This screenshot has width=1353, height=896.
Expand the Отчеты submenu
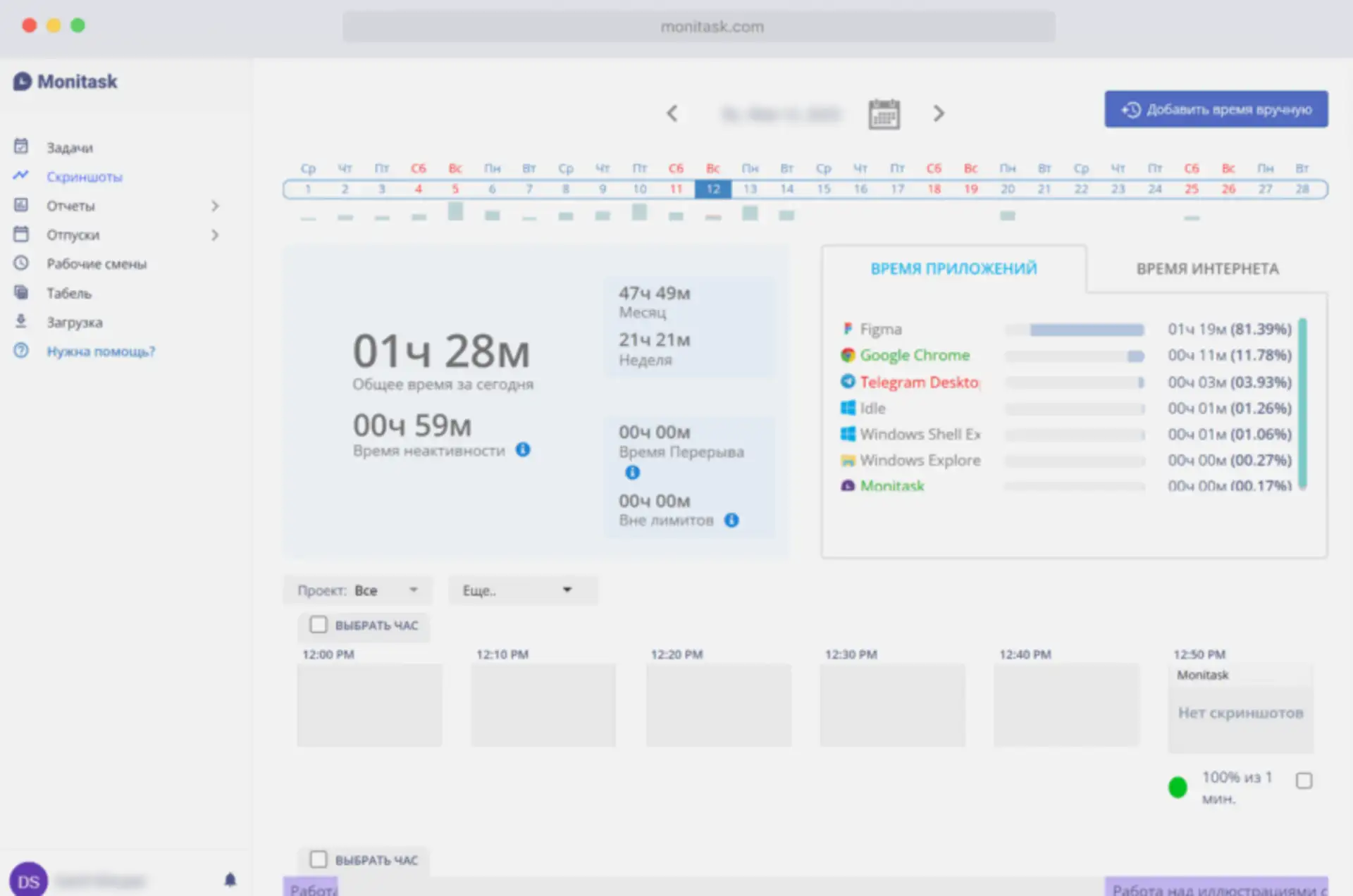[215, 206]
